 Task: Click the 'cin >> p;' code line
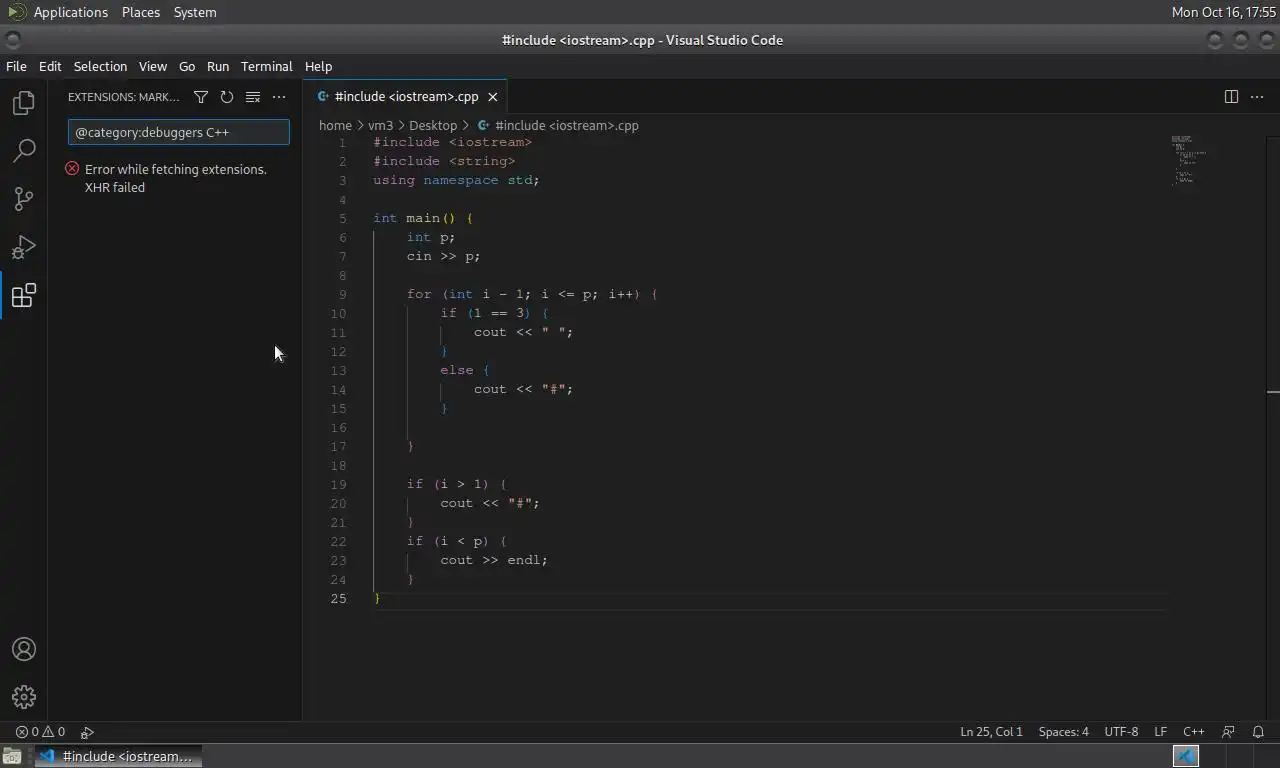pyautogui.click(x=443, y=256)
